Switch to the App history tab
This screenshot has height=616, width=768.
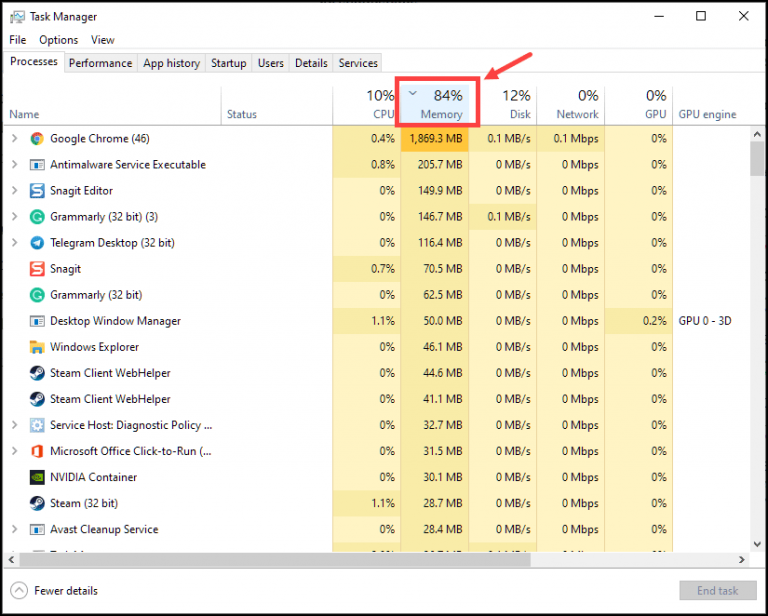(x=171, y=63)
